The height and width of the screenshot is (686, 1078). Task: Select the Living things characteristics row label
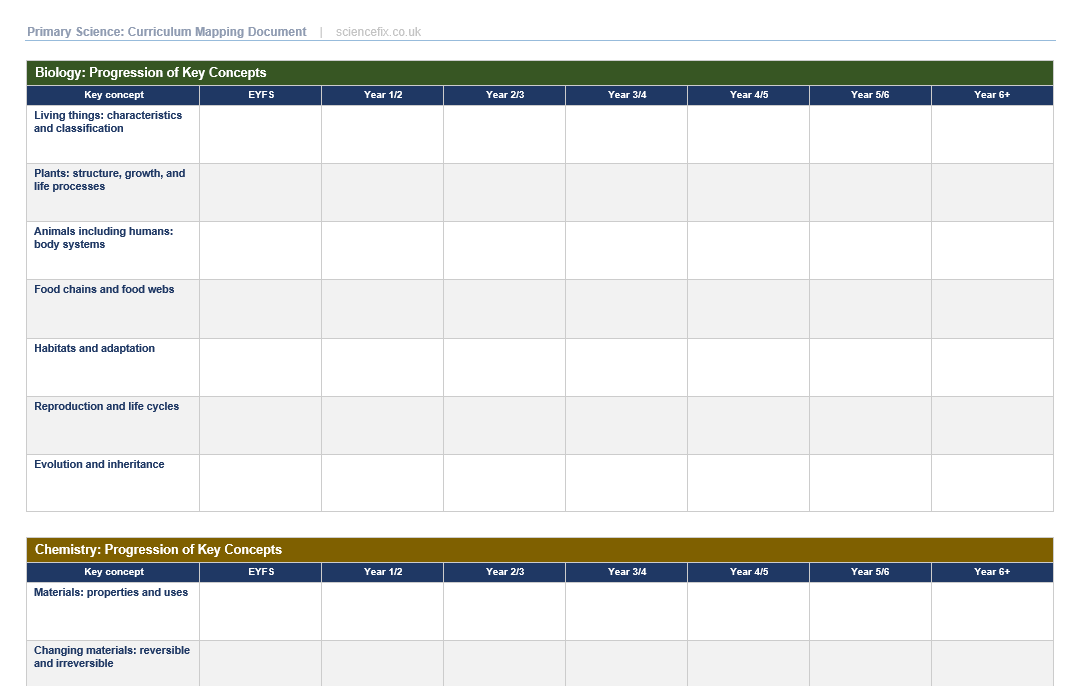pyautogui.click(x=108, y=122)
